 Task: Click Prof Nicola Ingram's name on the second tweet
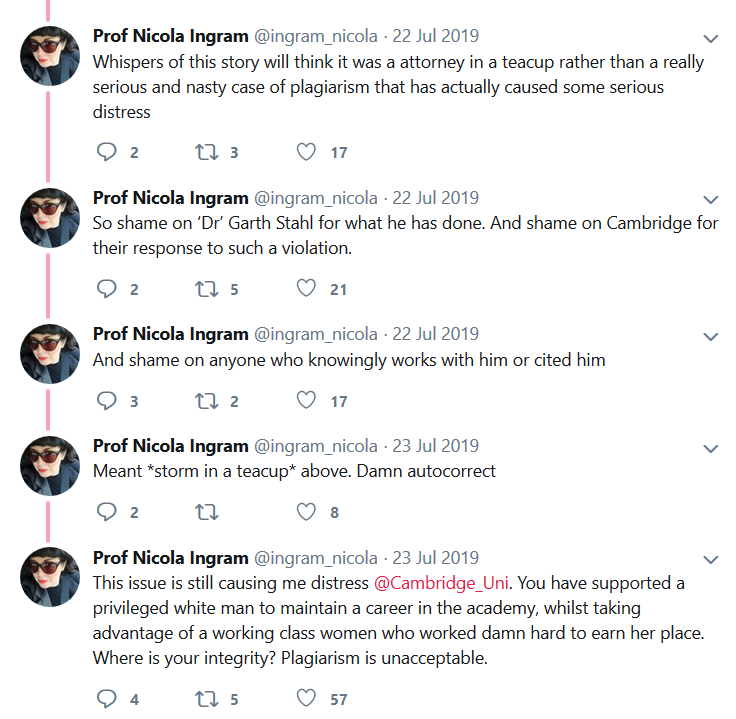point(169,197)
